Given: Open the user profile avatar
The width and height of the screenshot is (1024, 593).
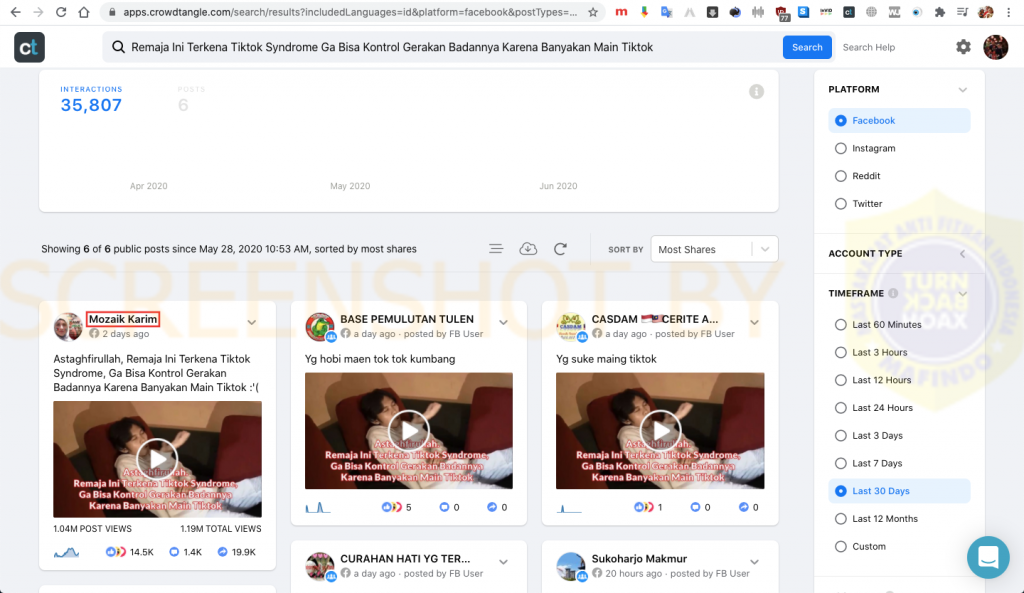Looking at the screenshot, I should tap(995, 47).
